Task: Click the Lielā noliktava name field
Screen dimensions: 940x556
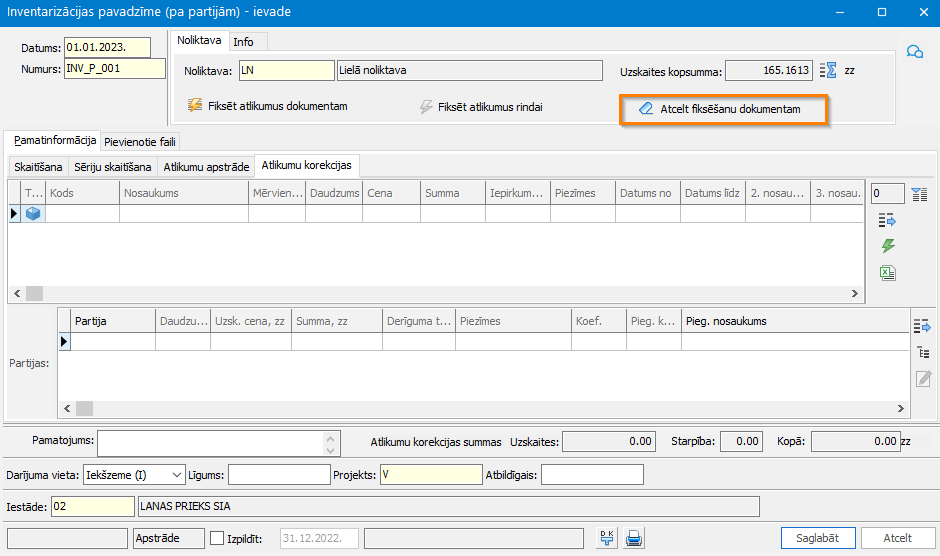Action: 469,70
